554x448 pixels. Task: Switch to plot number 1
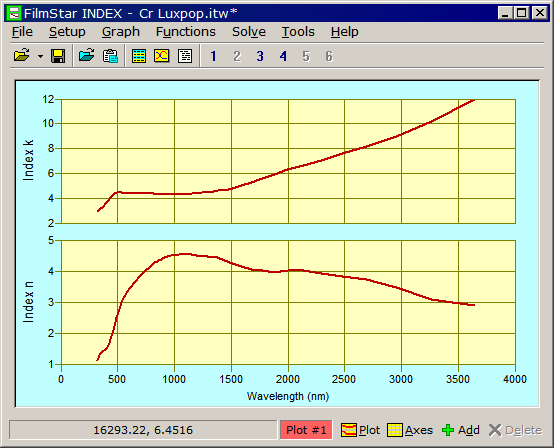click(x=213, y=56)
